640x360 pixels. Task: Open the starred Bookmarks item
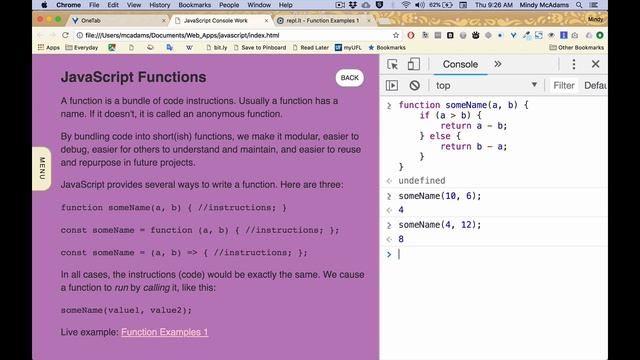click(387, 47)
